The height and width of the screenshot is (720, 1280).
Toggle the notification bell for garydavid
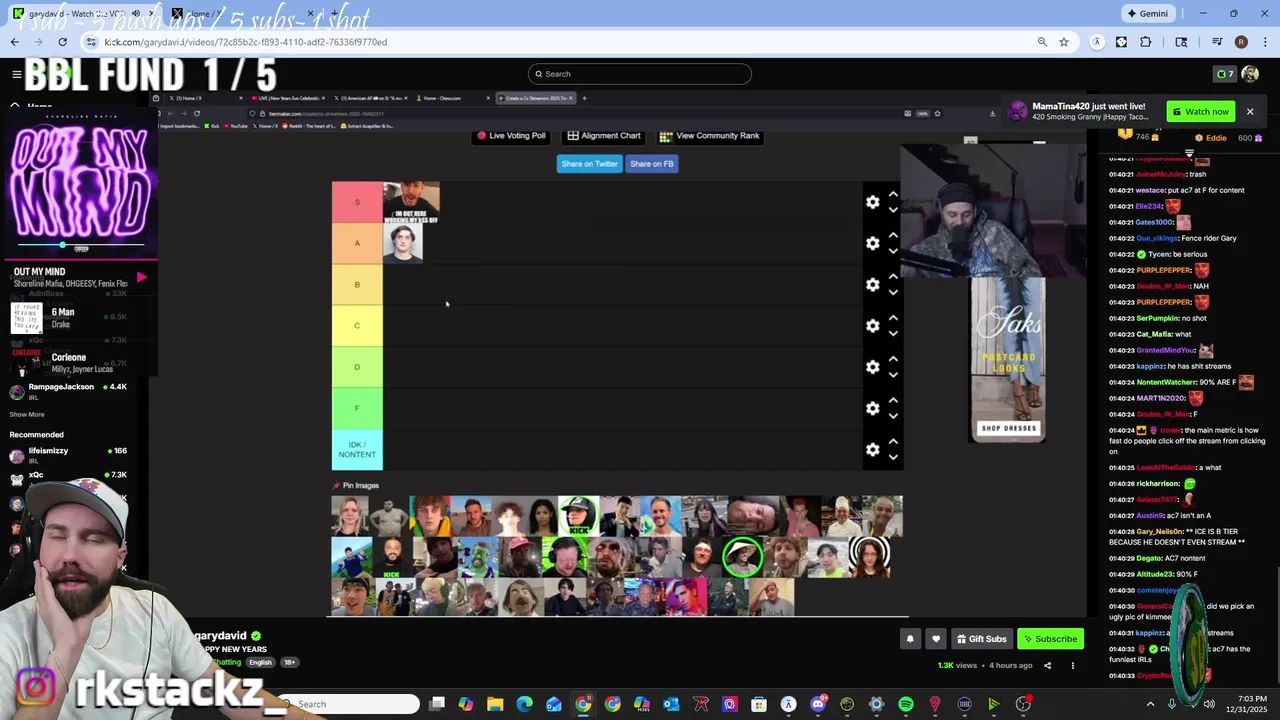[910, 639]
